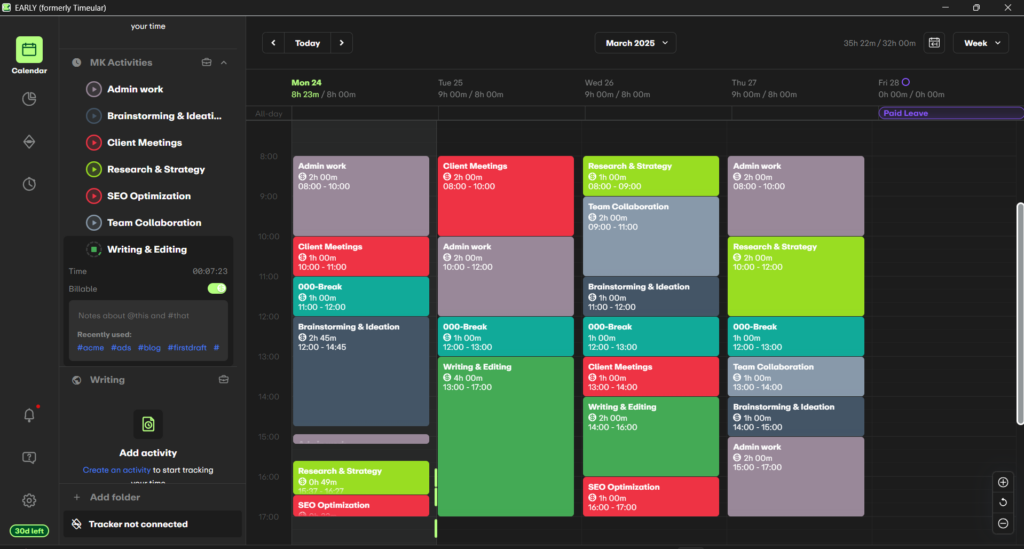This screenshot has height=549, width=1024.
Task: Click Add folder label
Action: [x=115, y=497]
